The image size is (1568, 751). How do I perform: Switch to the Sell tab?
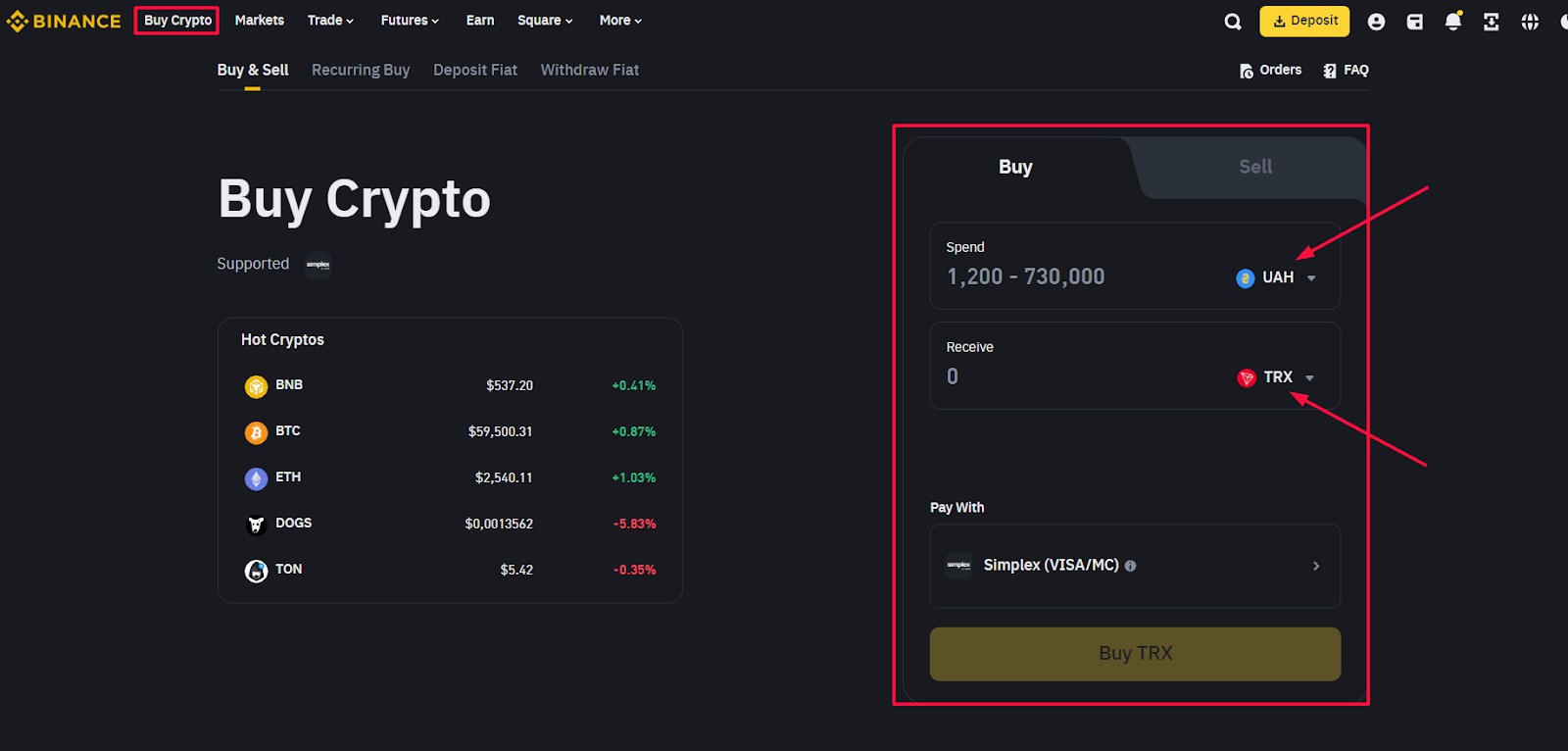coord(1255,167)
